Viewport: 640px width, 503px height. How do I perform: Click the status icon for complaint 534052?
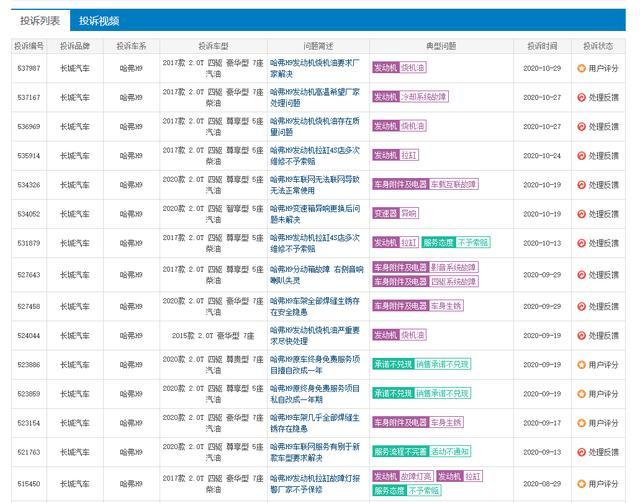[581, 214]
